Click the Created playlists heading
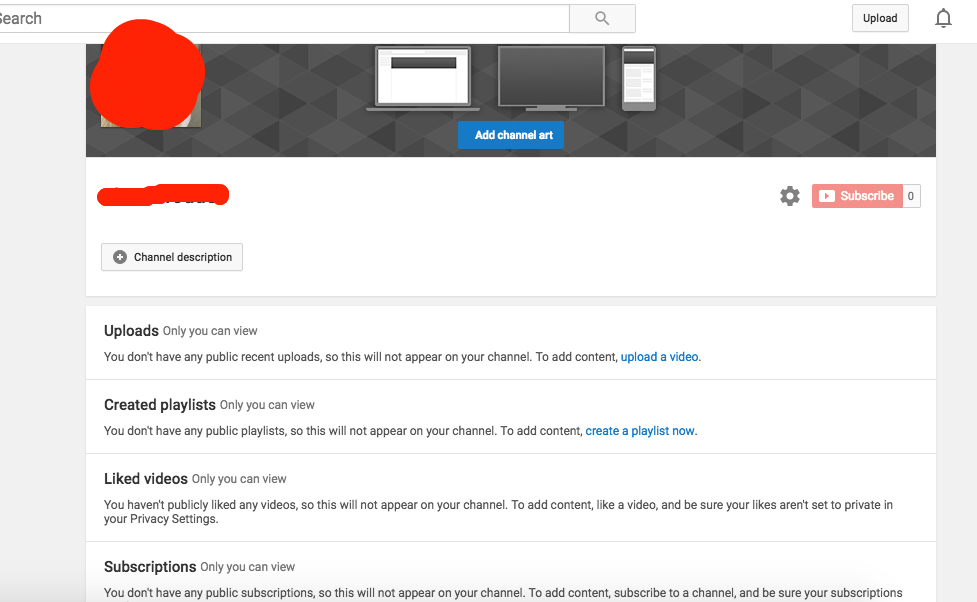This screenshot has width=977, height=602. [160, 404]
